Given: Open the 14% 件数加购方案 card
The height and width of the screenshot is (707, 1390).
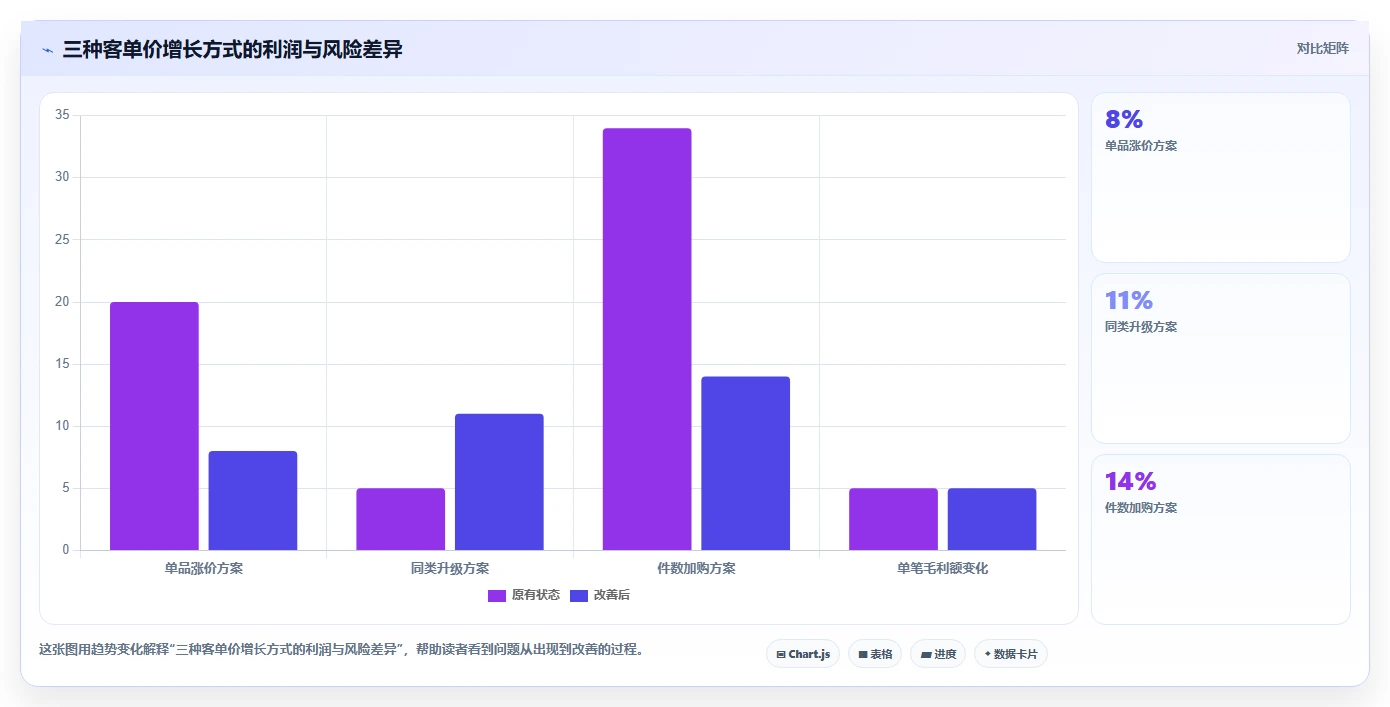Looking at the screenshot, I should 1220,540.
